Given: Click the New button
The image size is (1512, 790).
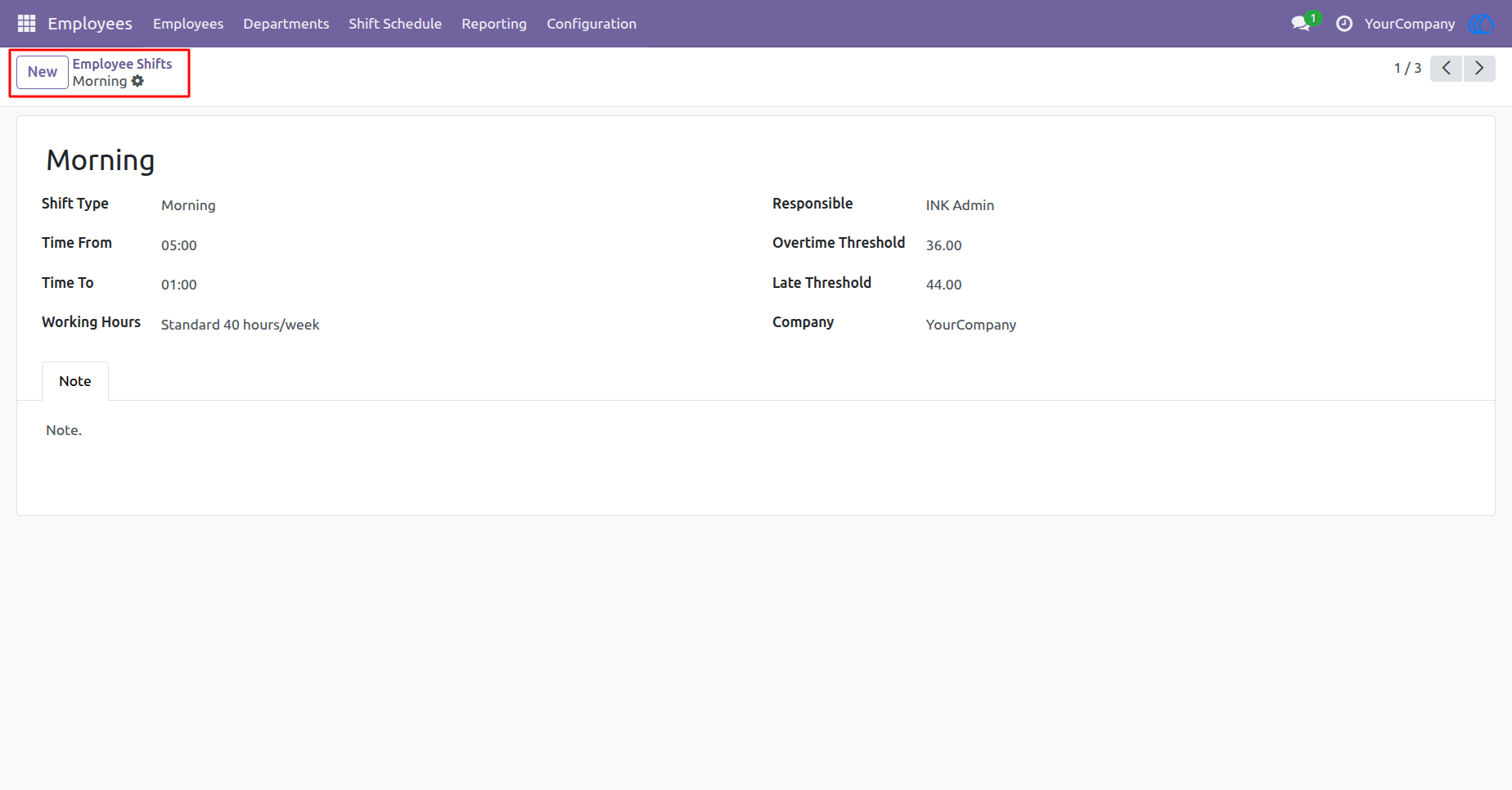Looking at the screenshot, I should point(43,72).
